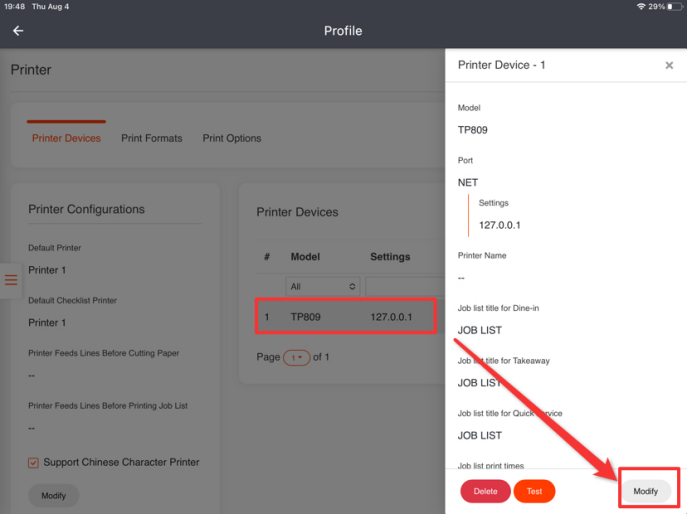Go back using the arrow icon
687x514 pixels.
click(x=18, y=31)
